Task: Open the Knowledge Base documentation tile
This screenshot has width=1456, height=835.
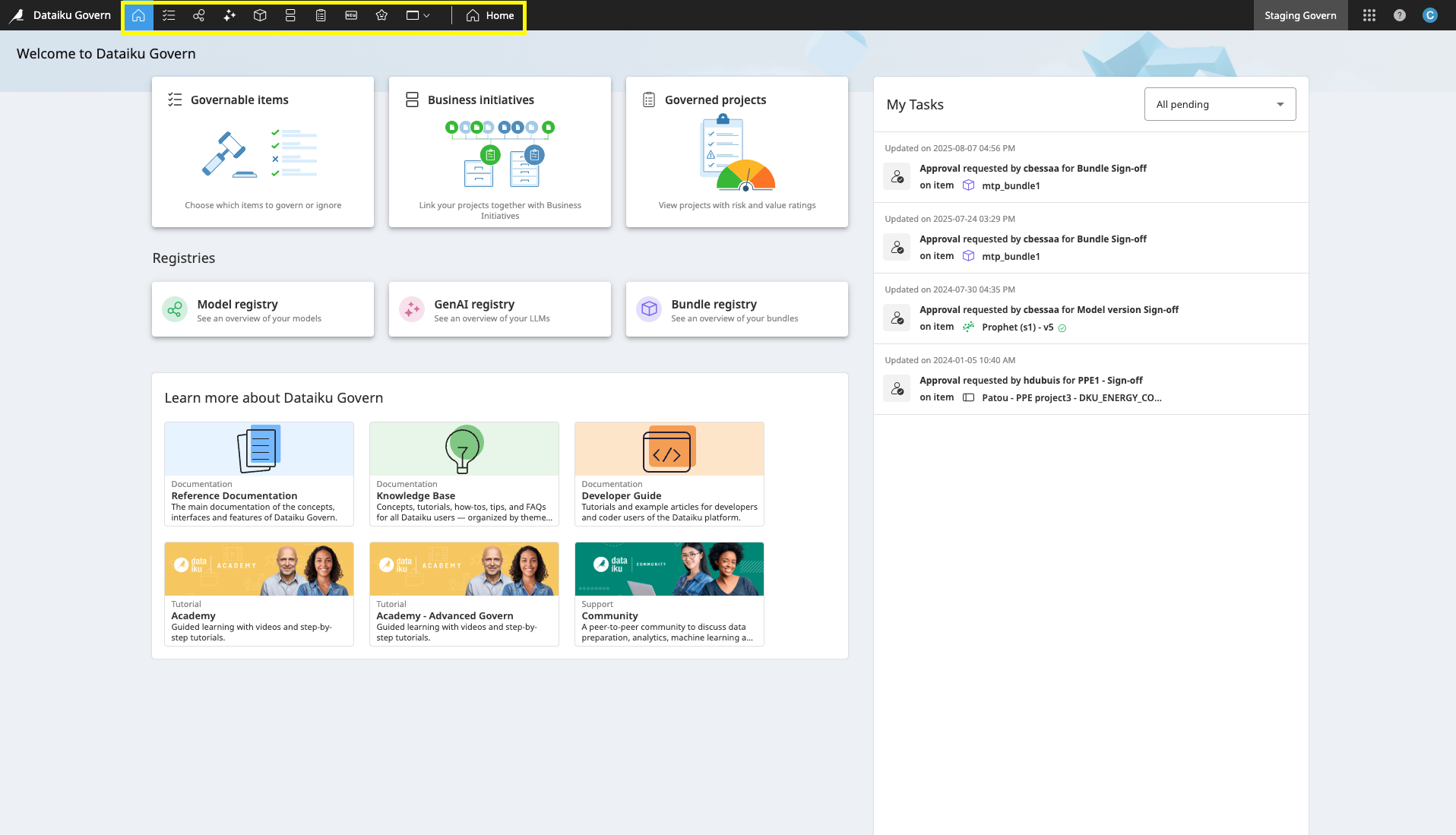Action: (x=464, y=473)
